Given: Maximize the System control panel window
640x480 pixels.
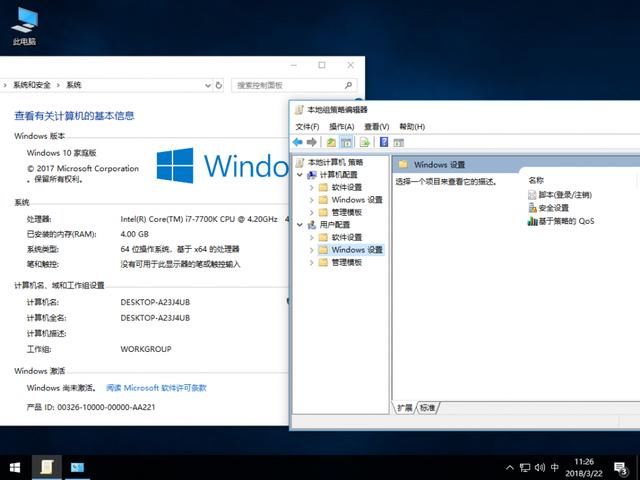Looking at the screenshot, I should [322, 65].
